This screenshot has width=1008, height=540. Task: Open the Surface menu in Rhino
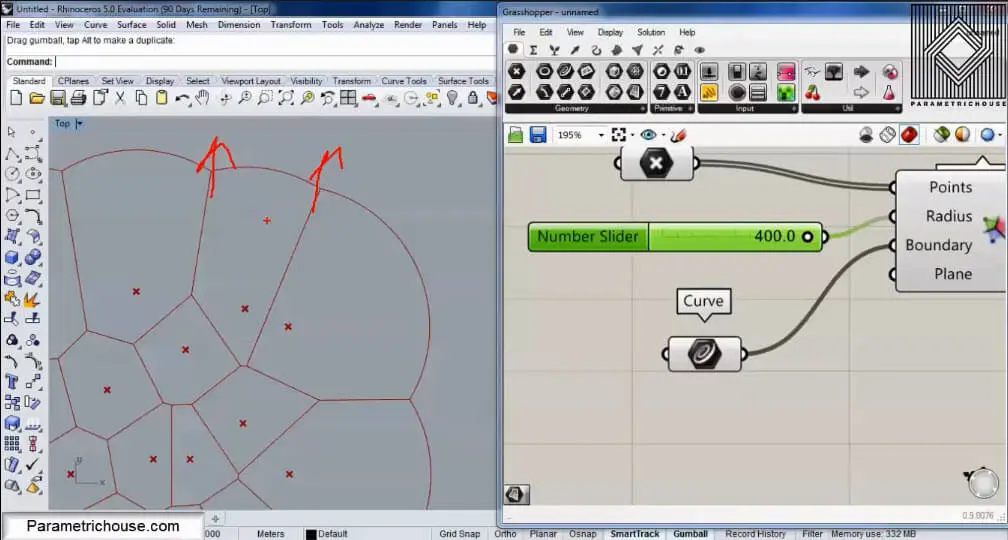point(132,24)
